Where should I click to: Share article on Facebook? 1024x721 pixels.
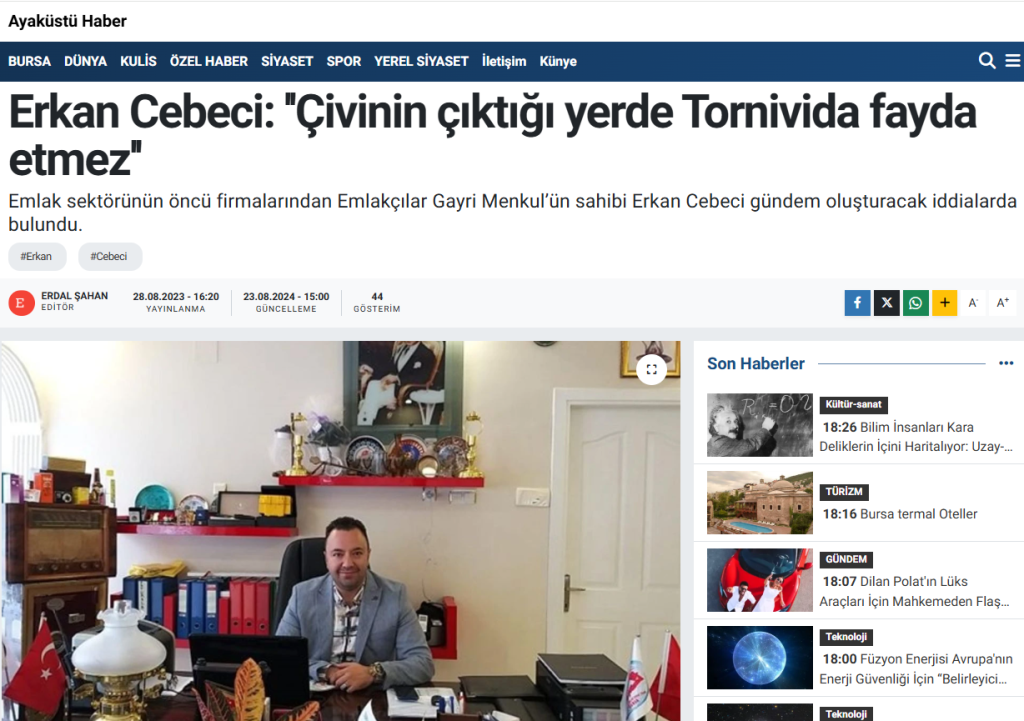[x=857, y=303]
